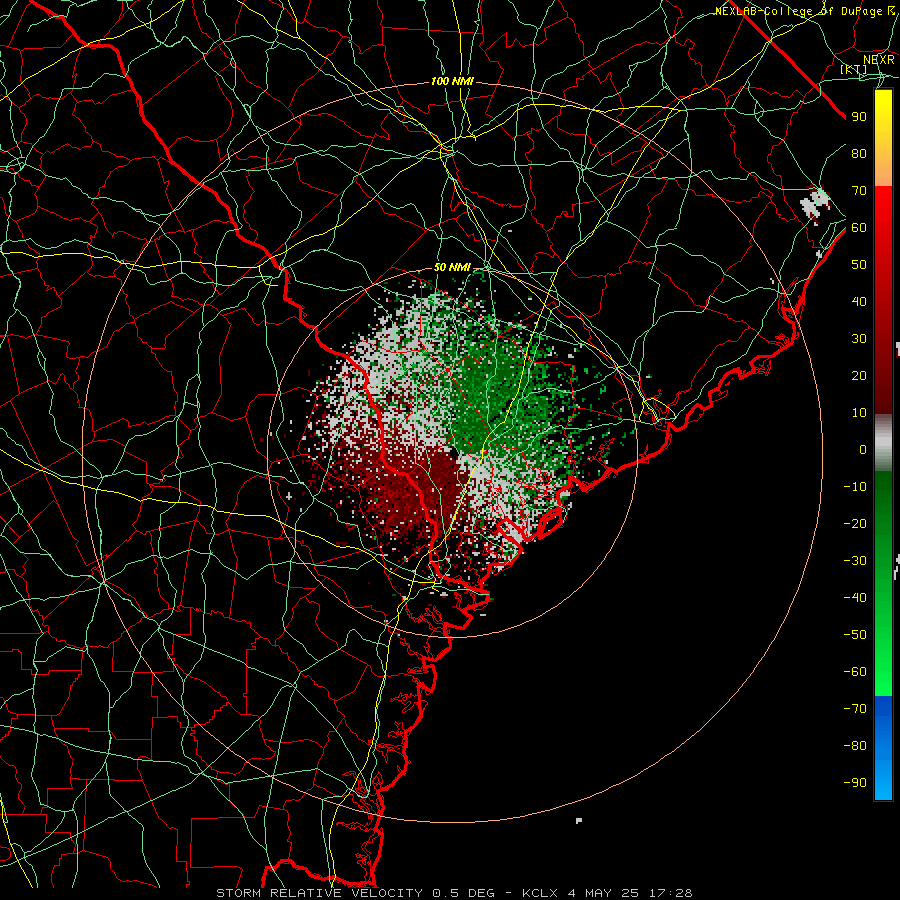The width and height of the screenshot is (900, 900).
Task: Click the -70 label on color scale
Action: (x=855, y=709)
